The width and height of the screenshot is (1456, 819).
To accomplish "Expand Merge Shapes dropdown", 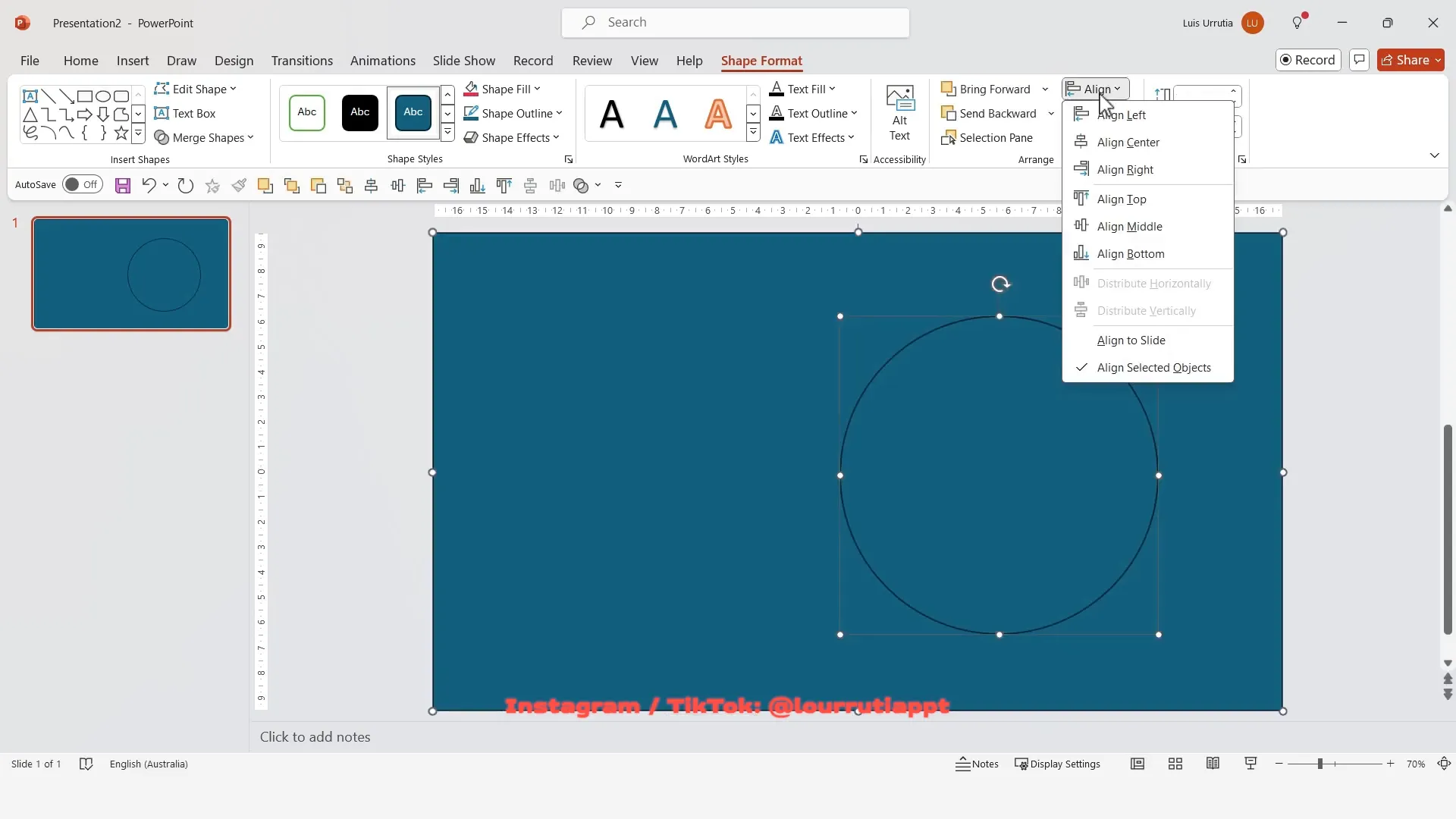I will click(x=204, y=137).
